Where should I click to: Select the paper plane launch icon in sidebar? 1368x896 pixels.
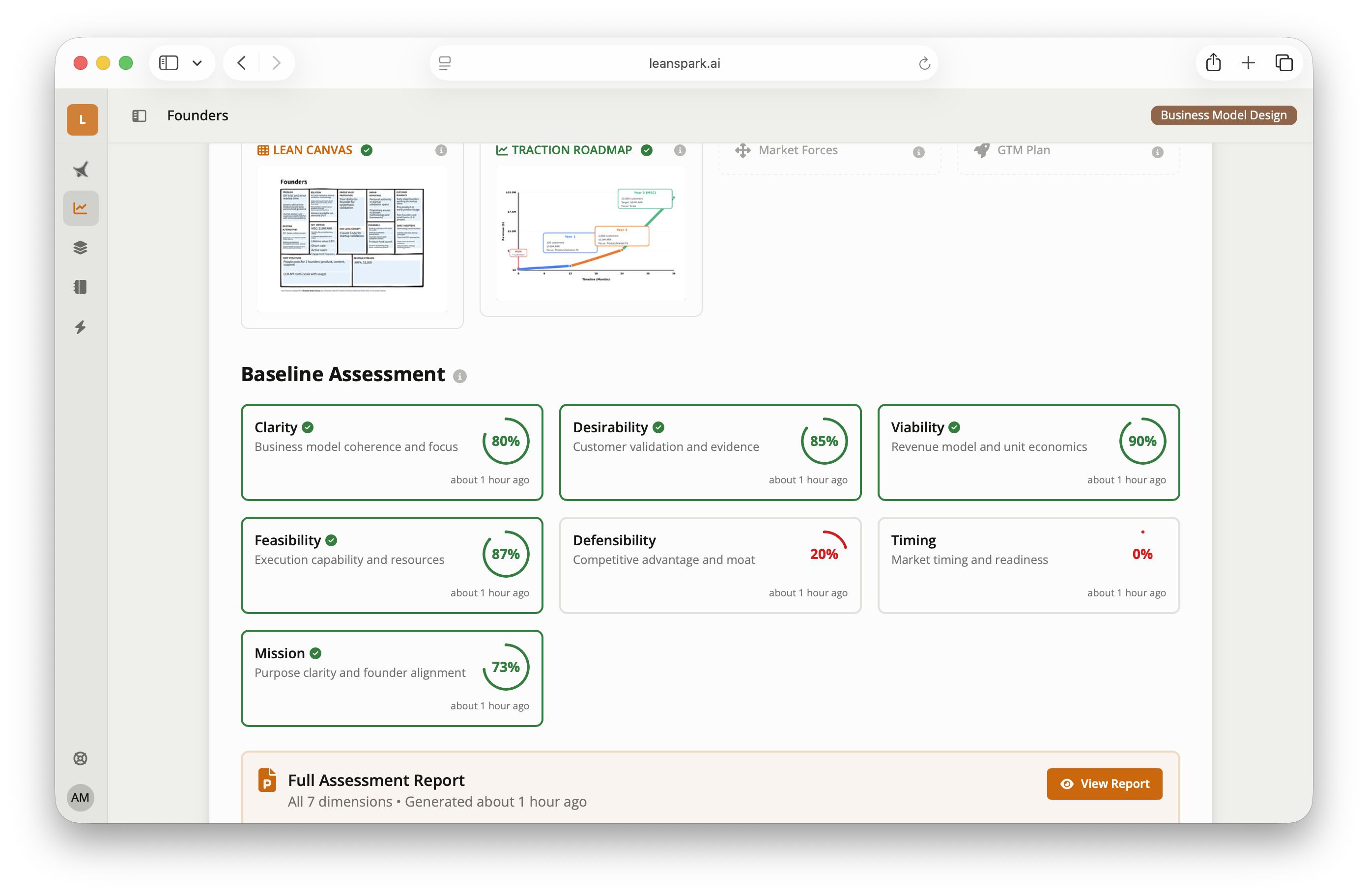tap(81, 169)
